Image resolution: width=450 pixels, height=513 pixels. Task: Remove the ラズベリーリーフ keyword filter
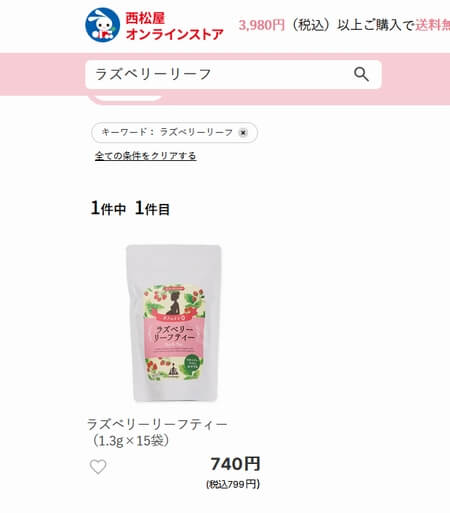[x=243, y=133]
